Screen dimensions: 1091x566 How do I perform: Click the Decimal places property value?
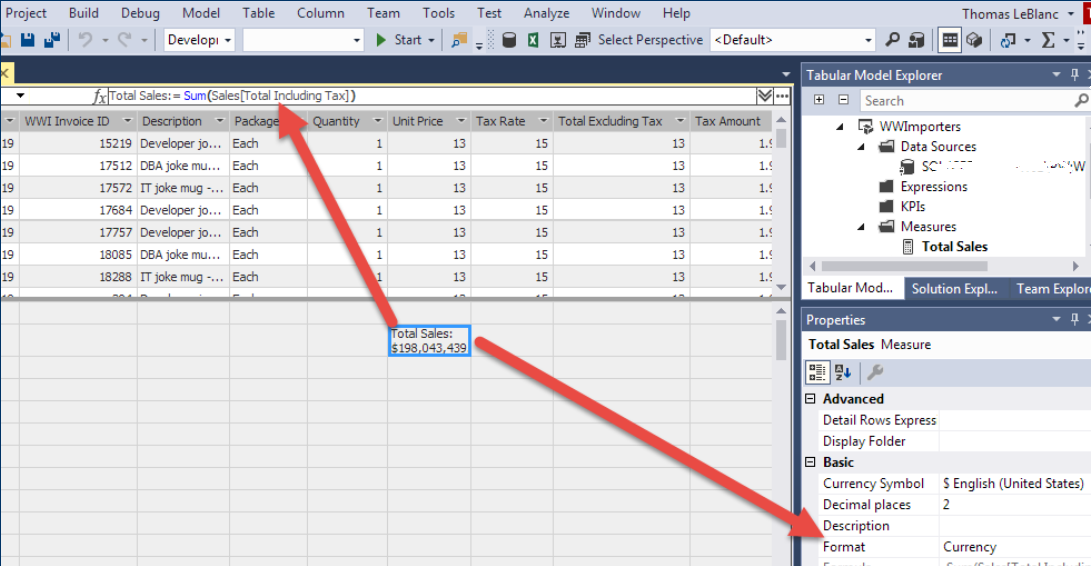[1015, 505]
